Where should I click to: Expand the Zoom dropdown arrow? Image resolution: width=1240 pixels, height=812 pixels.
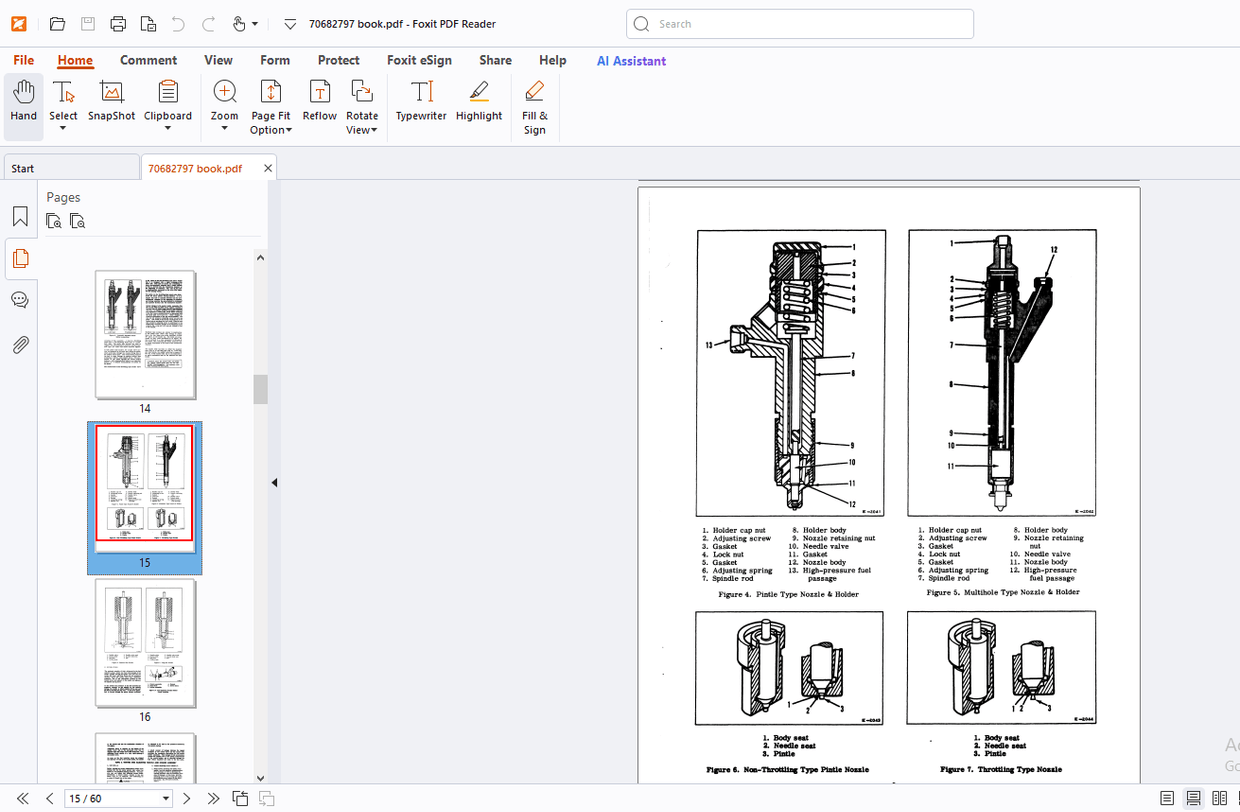pyautogui.click(x=225, y=129)
